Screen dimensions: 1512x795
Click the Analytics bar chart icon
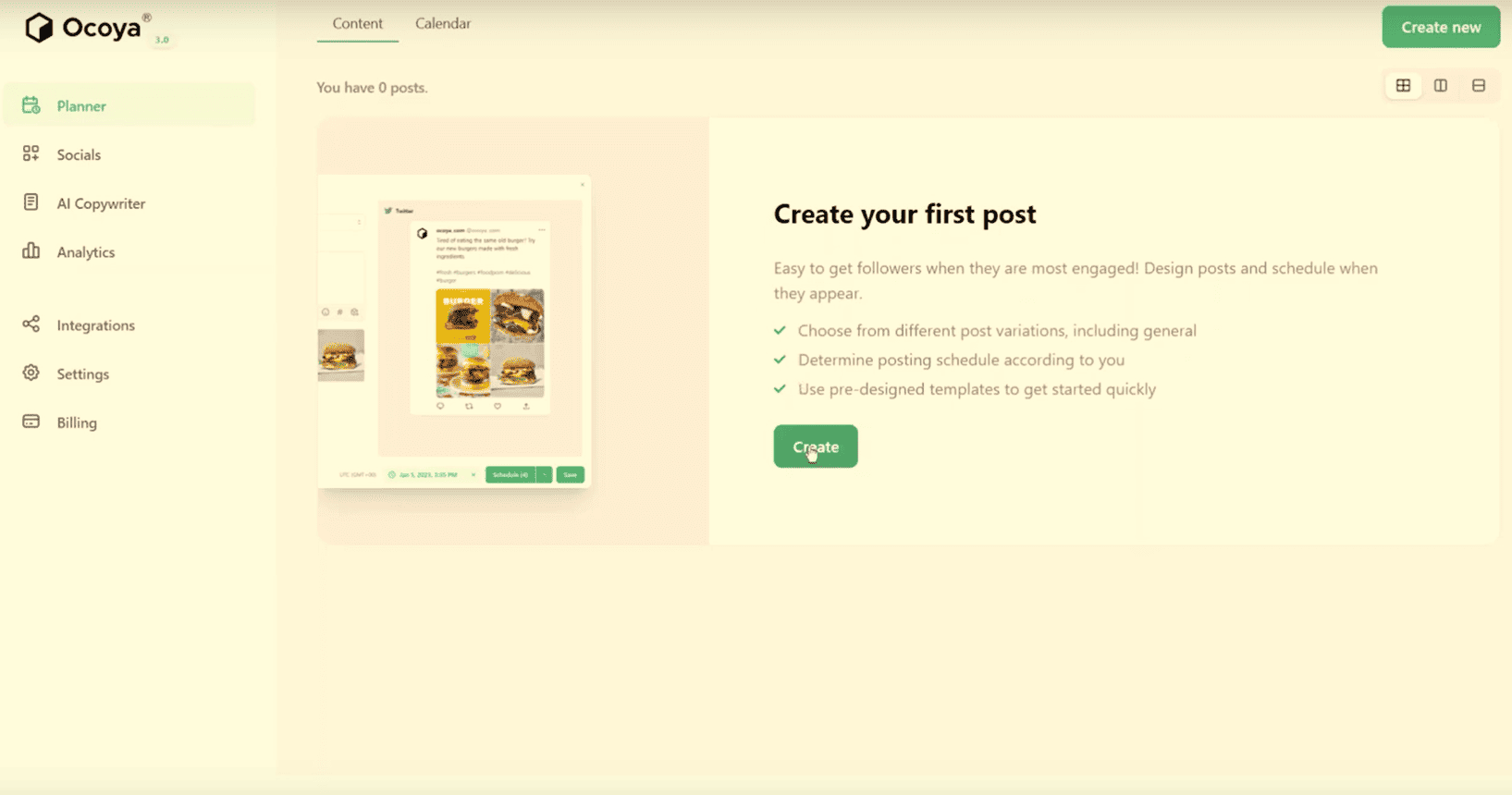31,251
